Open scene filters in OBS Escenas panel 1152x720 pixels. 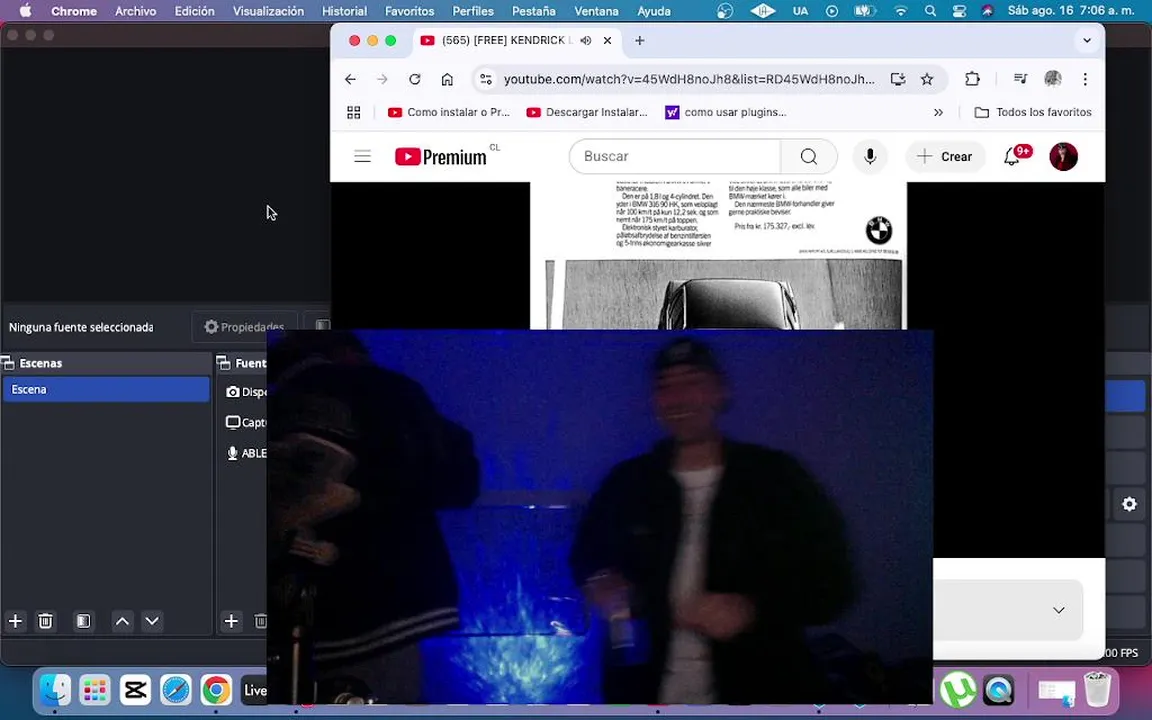(x=83, y=622)
